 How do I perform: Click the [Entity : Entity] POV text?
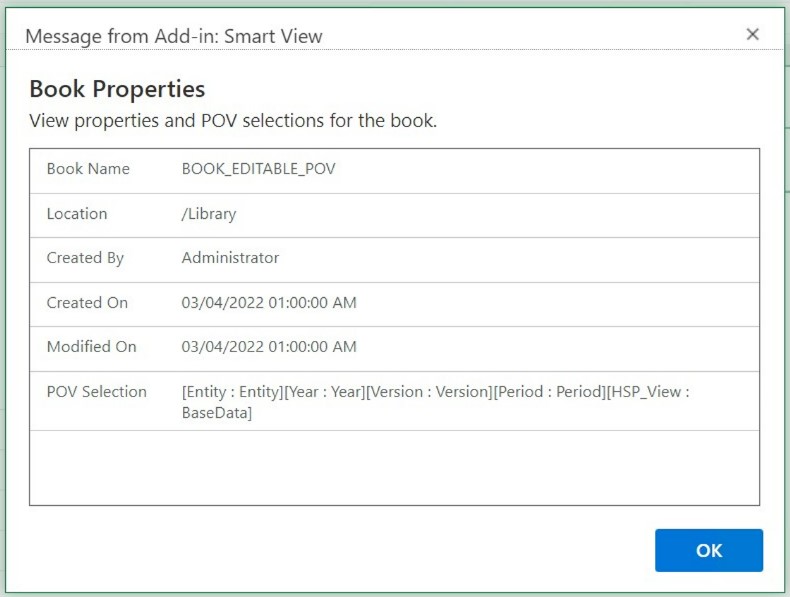coord(232,392)
